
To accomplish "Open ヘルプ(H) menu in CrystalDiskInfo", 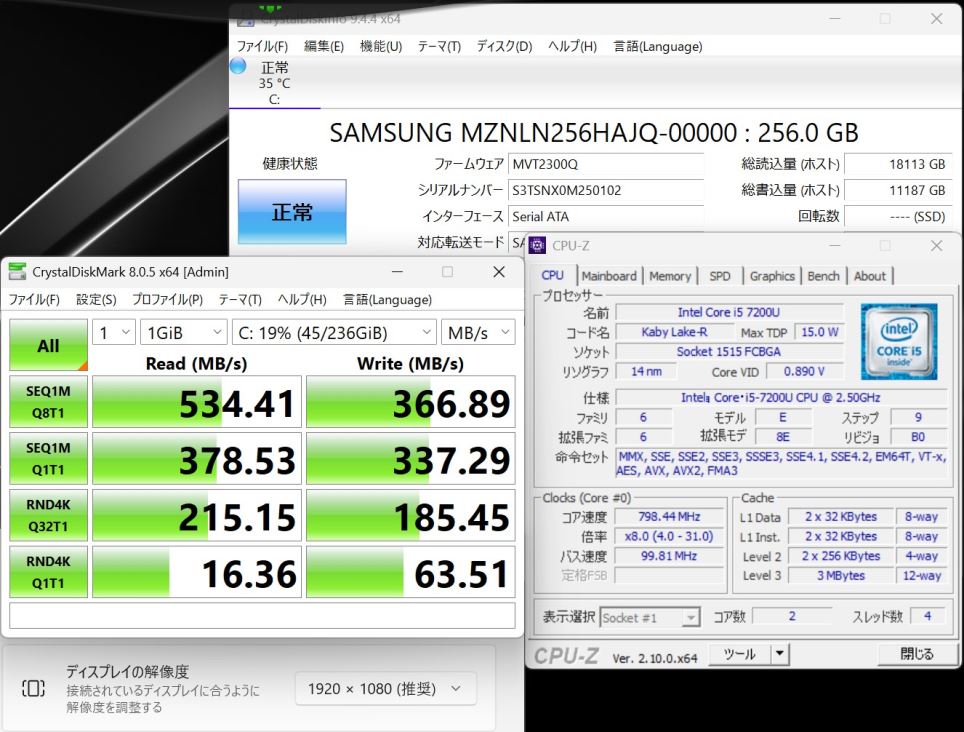I will coord(572,46).
